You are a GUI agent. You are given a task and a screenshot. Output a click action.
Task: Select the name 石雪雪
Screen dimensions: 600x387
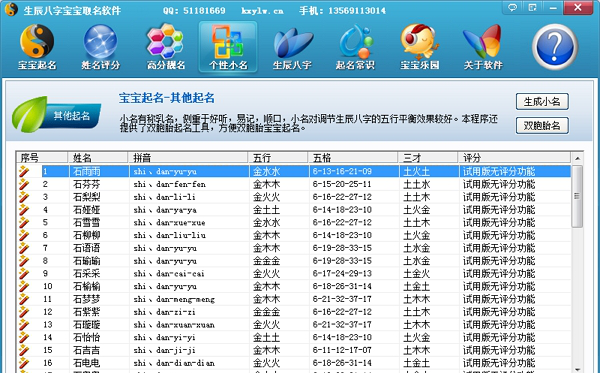pyautogui.click(x=87, y=222)
